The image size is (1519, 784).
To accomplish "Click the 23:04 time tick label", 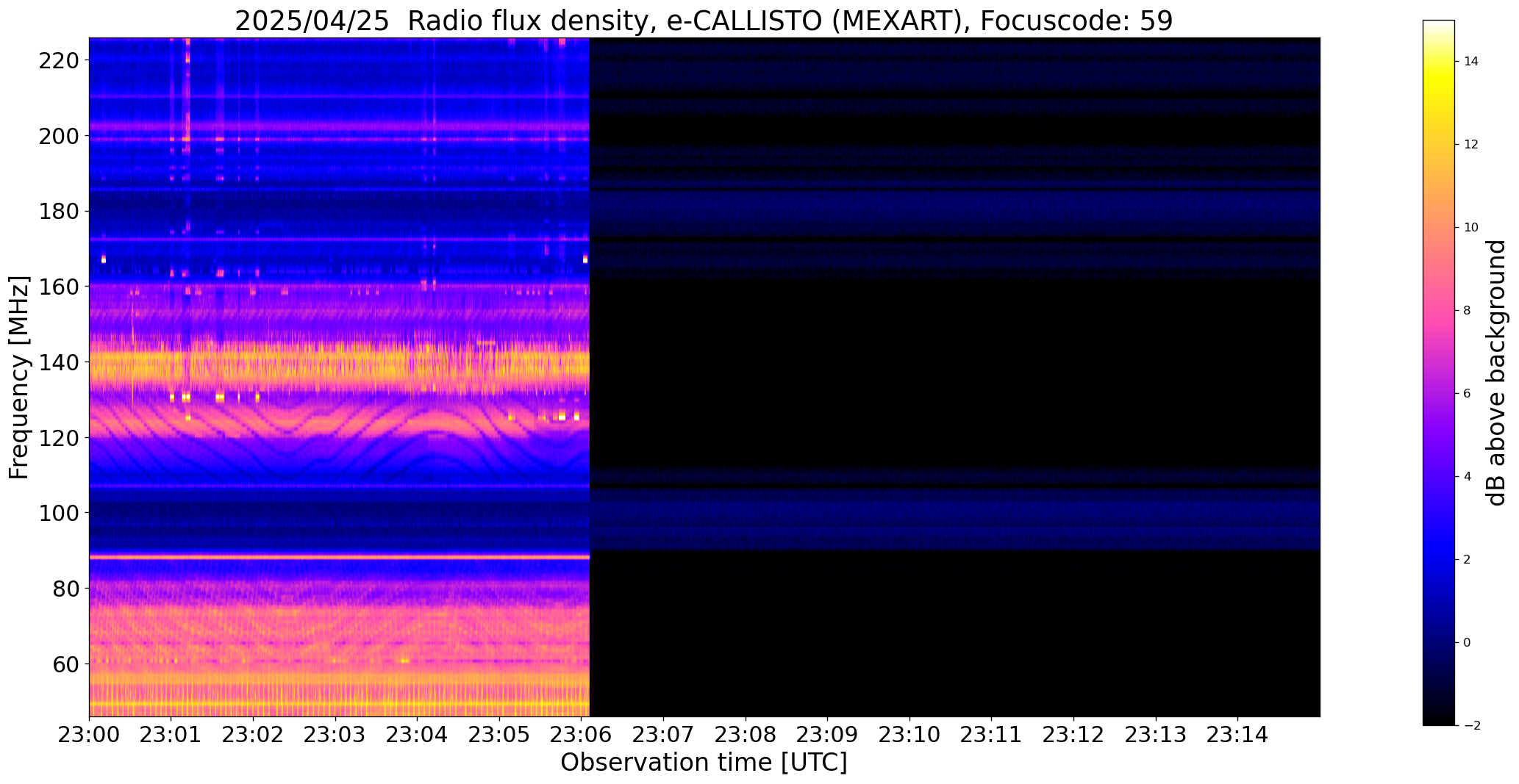I will (x=418, y=735).
